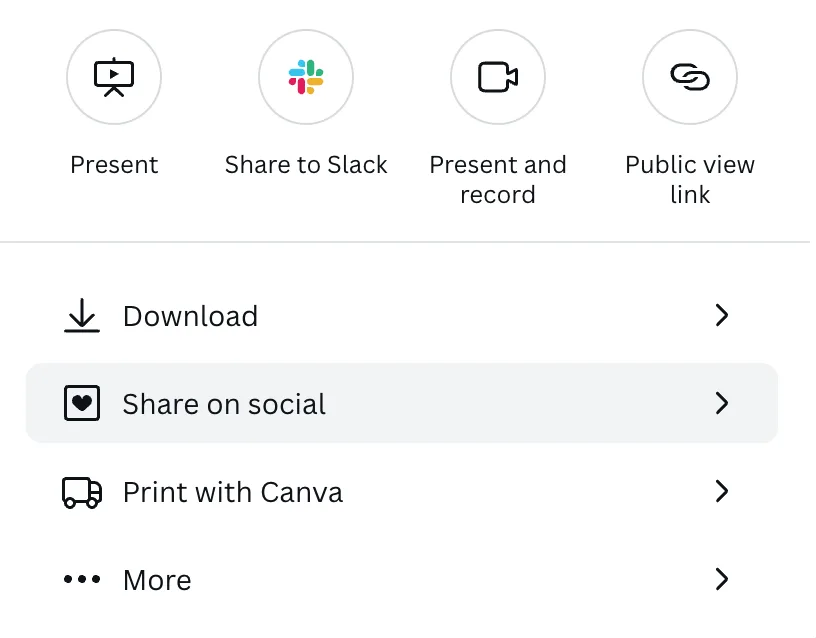Expand the More row chevron
816x638 pixels.
(722, 579)
